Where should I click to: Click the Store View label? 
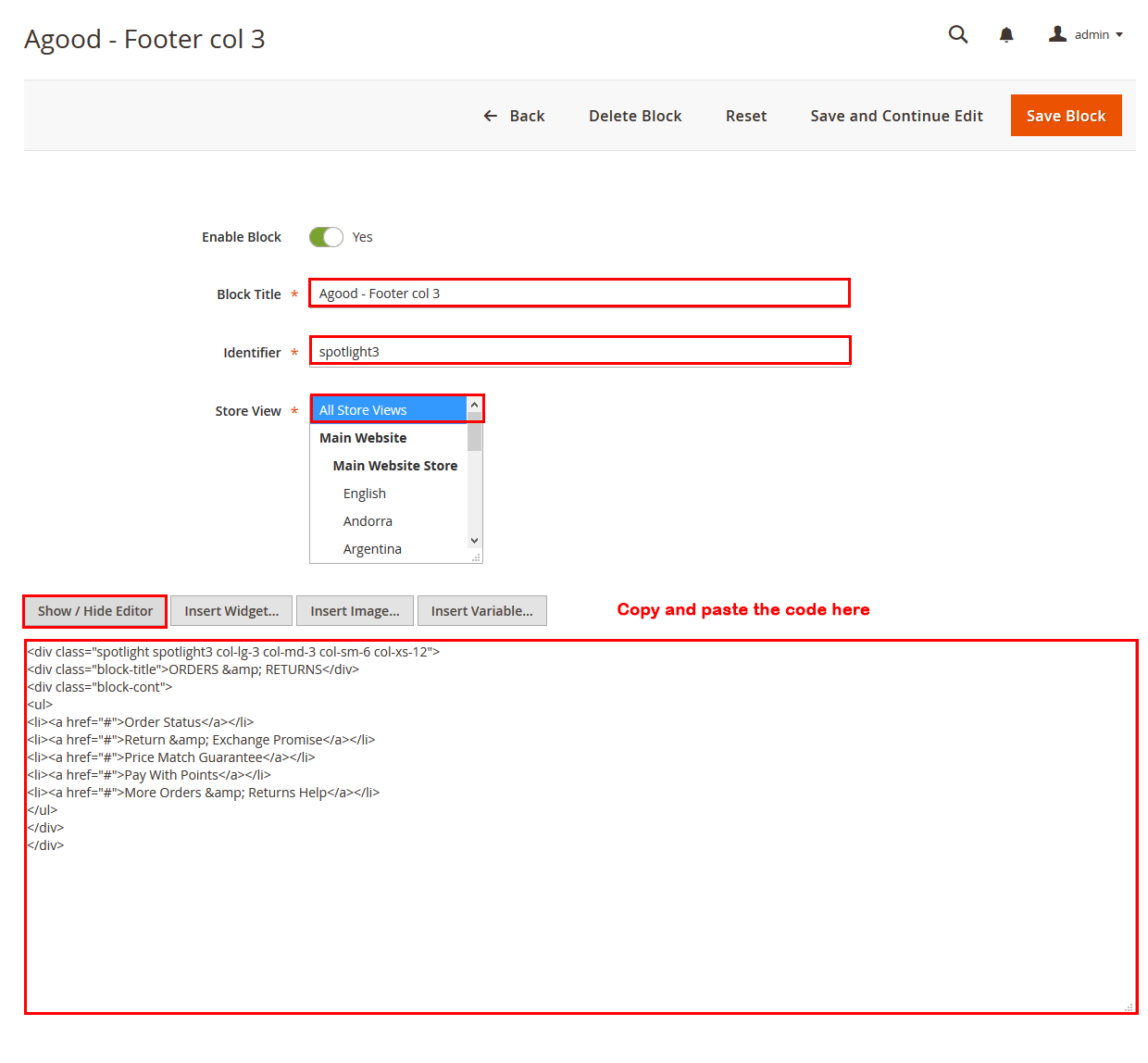click(248, 411)
